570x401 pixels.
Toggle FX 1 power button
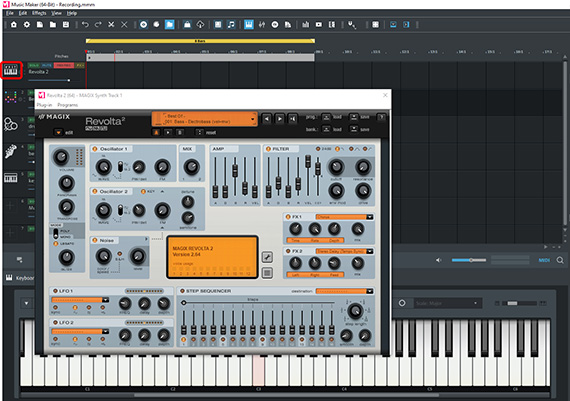288,217
